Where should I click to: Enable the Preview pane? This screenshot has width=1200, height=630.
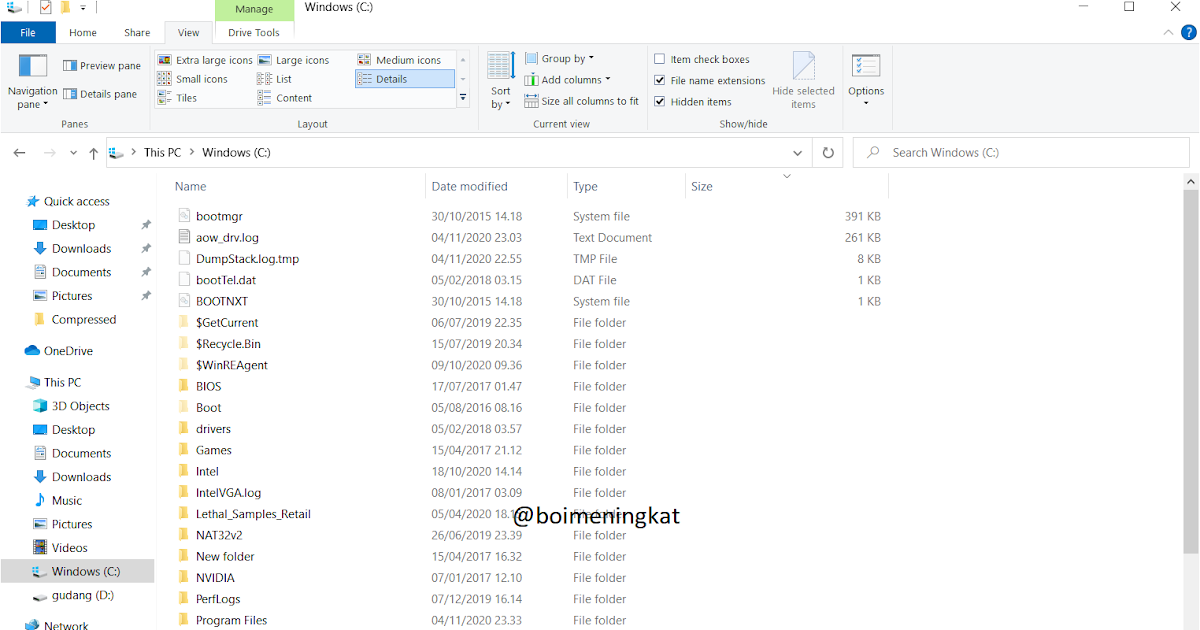(102, 66)
